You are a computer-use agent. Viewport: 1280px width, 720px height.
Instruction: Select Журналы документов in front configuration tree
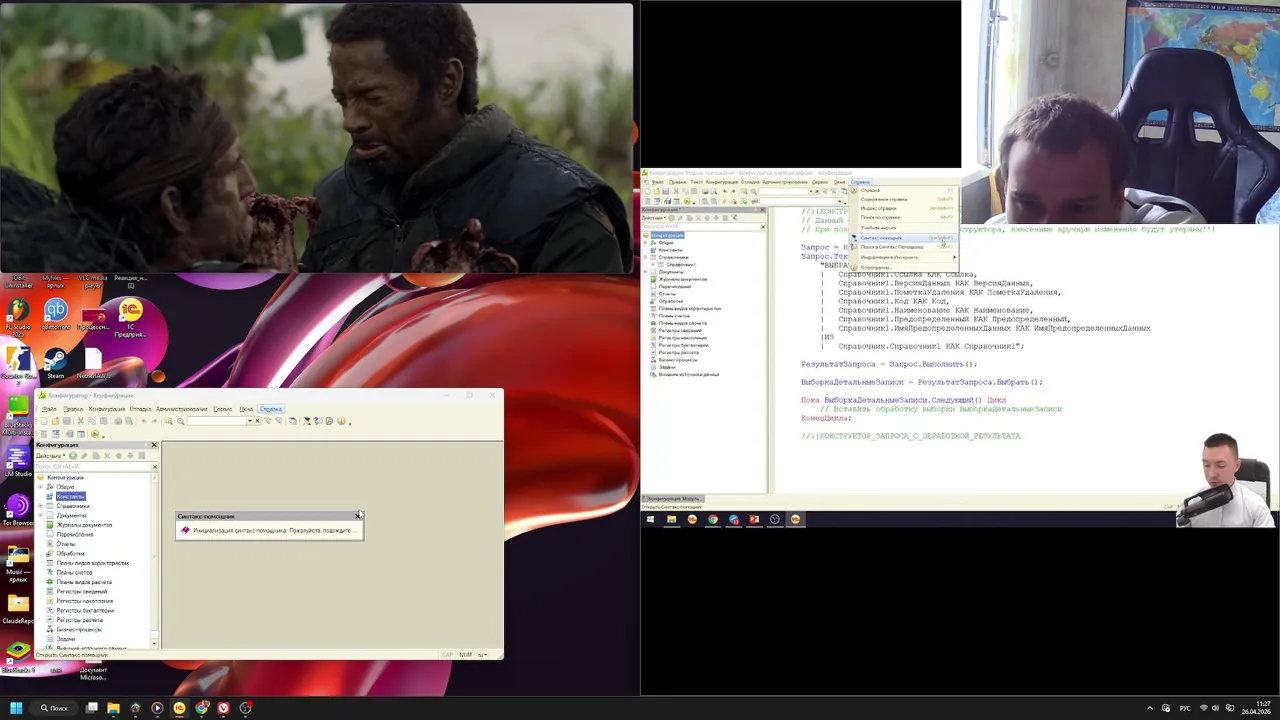click(x=84, y=525)
